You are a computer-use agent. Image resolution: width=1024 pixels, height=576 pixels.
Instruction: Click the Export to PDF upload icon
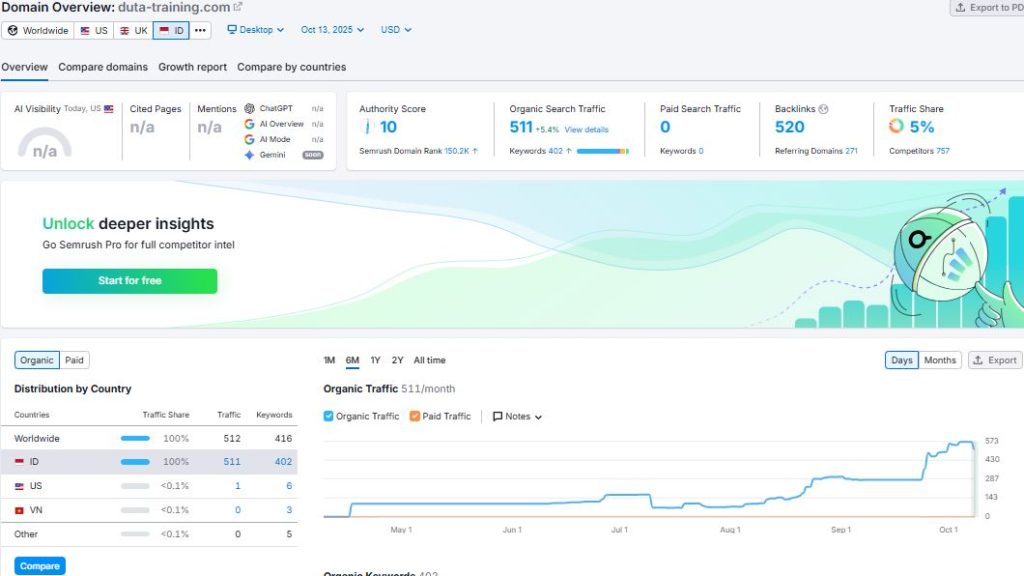point(960,8)
